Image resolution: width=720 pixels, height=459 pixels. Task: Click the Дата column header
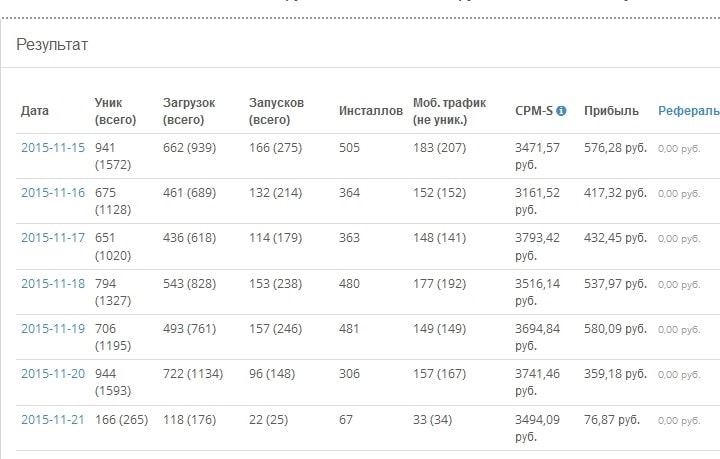35,111
